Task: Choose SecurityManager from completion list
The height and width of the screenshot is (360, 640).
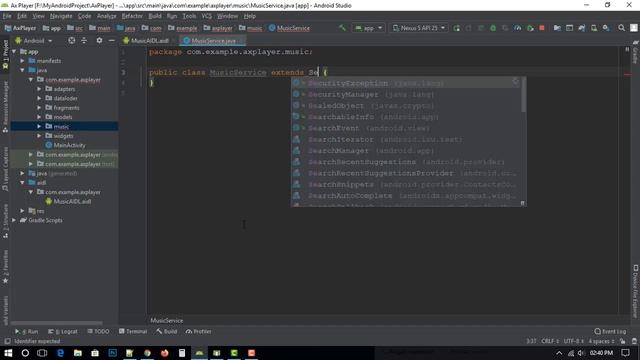Action: point(406,95)
